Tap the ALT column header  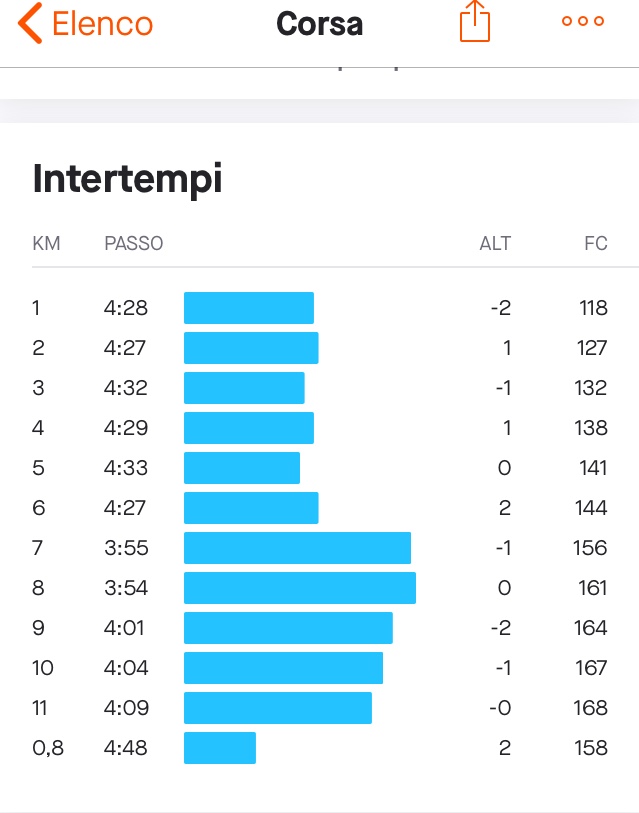pos(495,243)
